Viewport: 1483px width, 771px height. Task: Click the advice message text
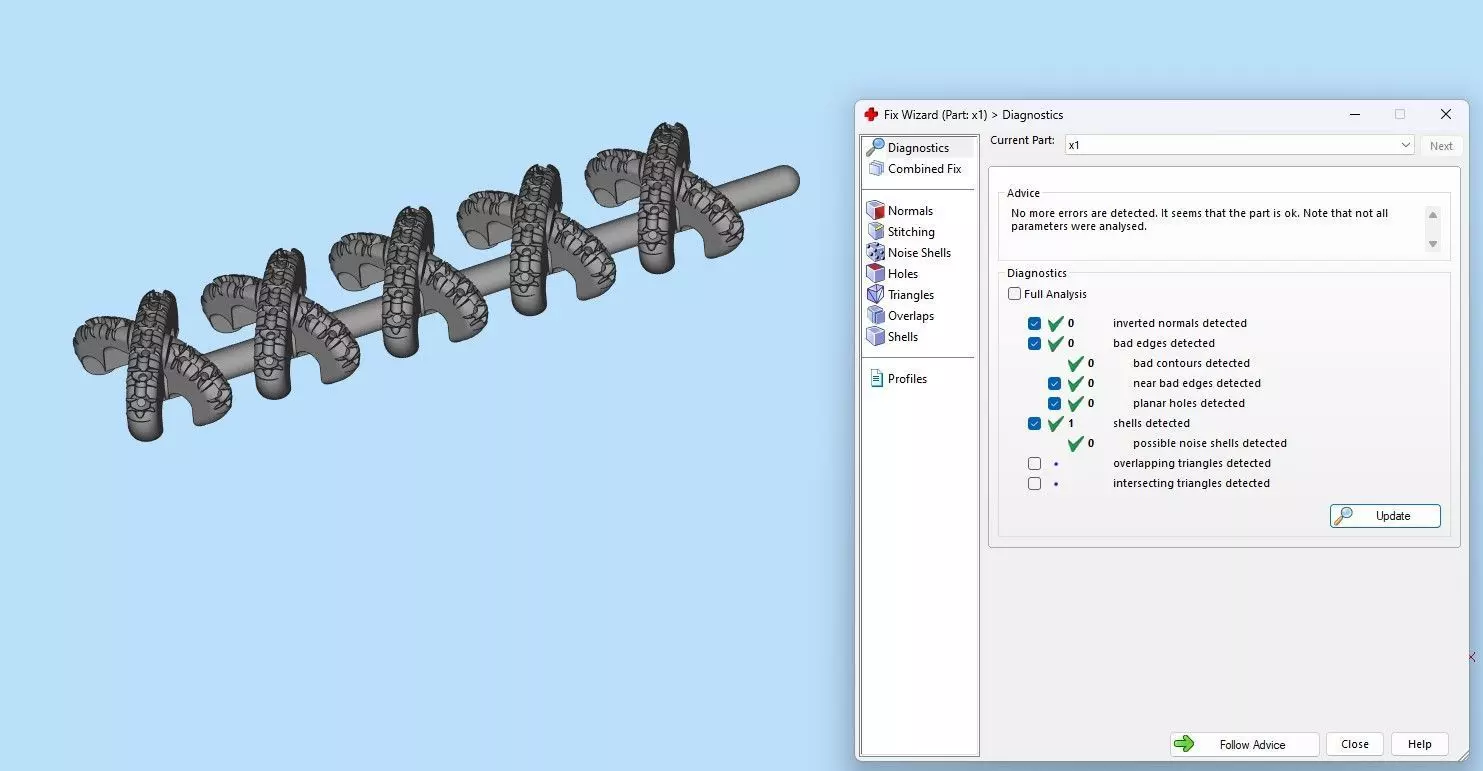(1199, 220)
